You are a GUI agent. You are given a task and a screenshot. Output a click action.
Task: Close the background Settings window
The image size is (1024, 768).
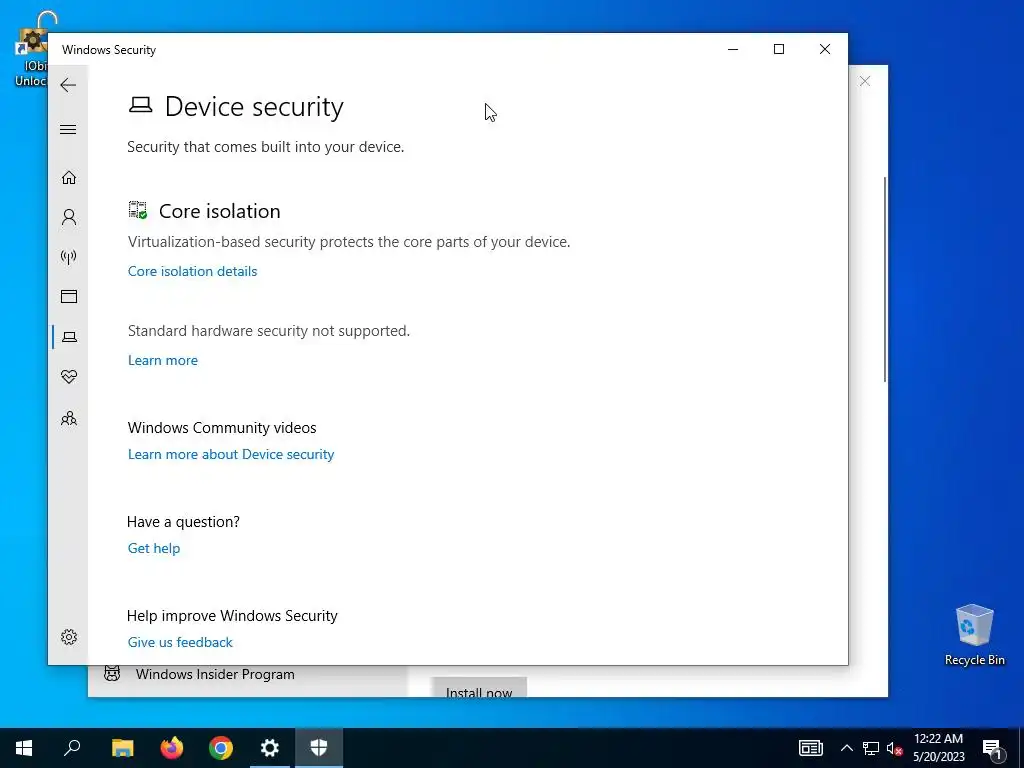click(865, 81)
